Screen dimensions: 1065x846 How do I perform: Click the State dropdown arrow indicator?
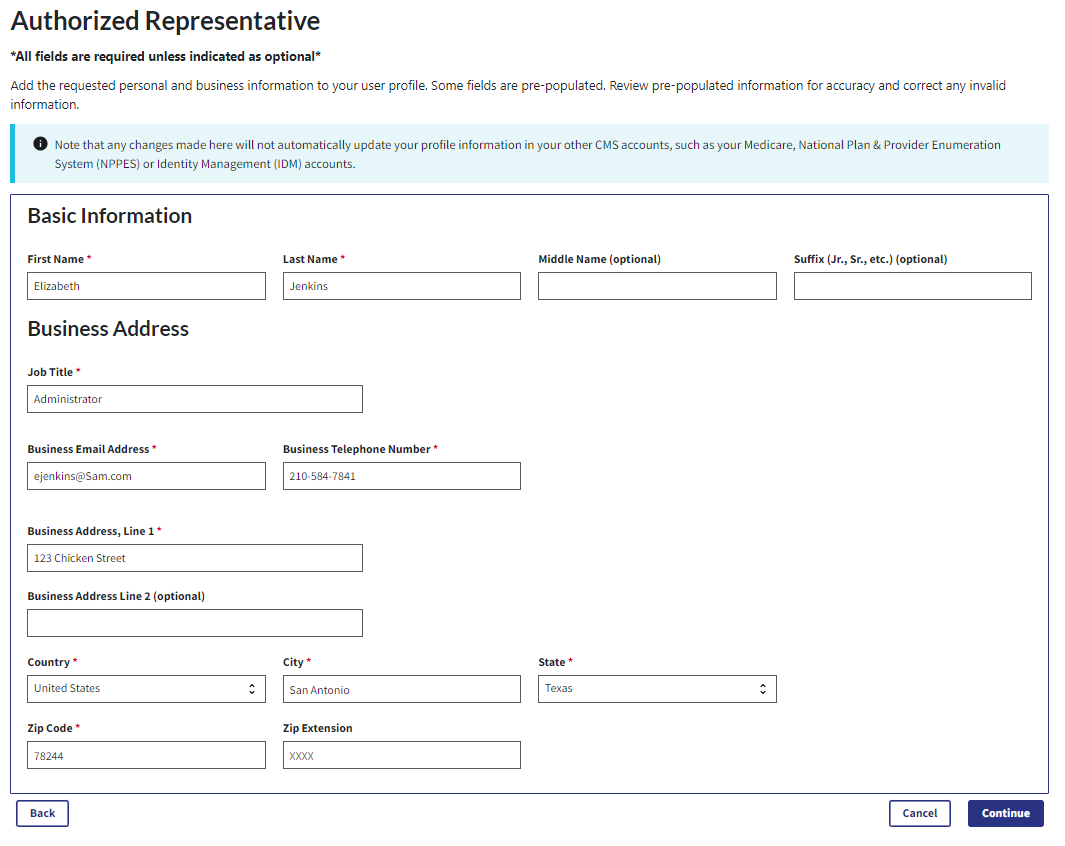pyautogui.click(x=762, y=689)
